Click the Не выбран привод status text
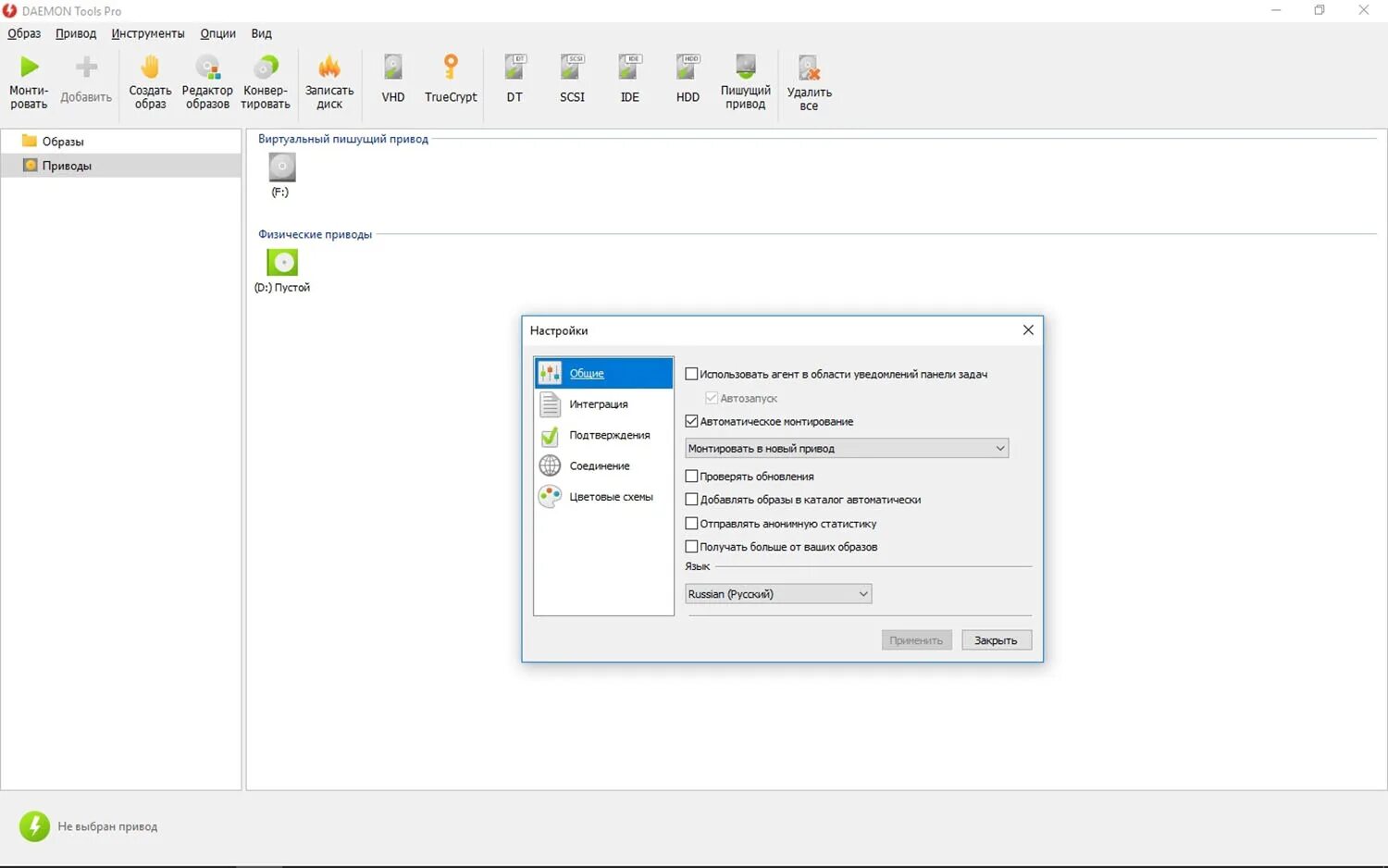This screenshot has height=868, width=1388. coord(107,826)
